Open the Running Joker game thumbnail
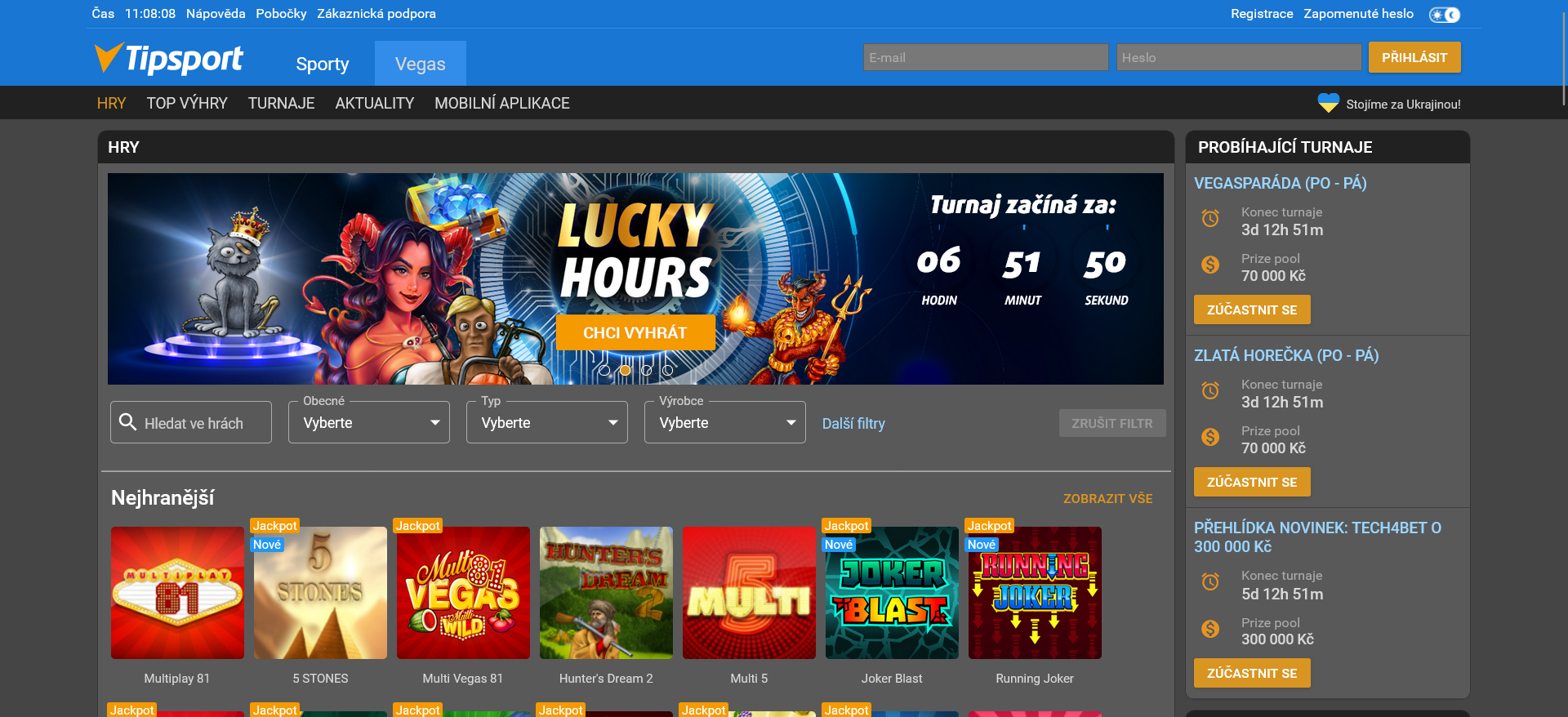 tap(1035, 593)
